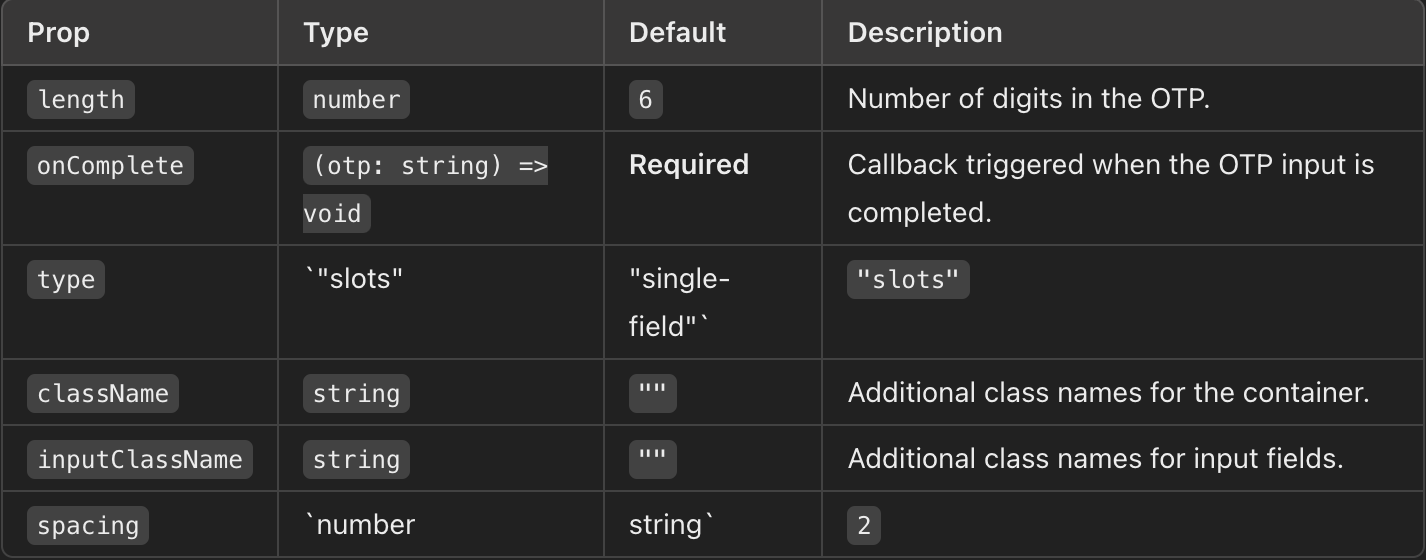
Task: Click the string type badge for className
Action: coord(356,393)
